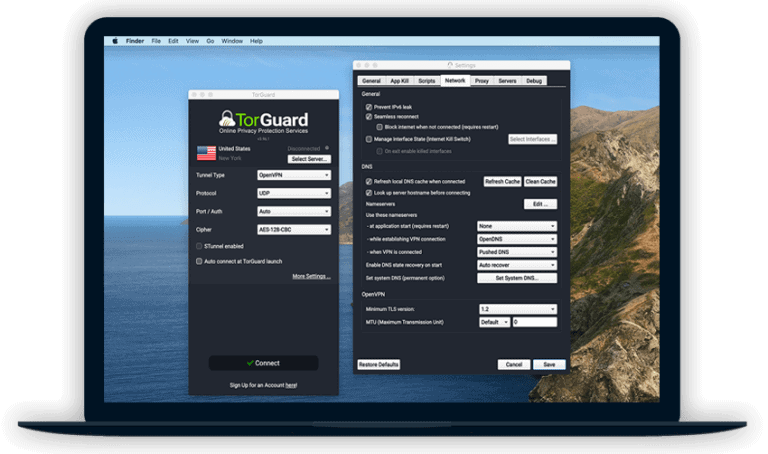Click the TorGuard padlock logo

coord(226,119)
